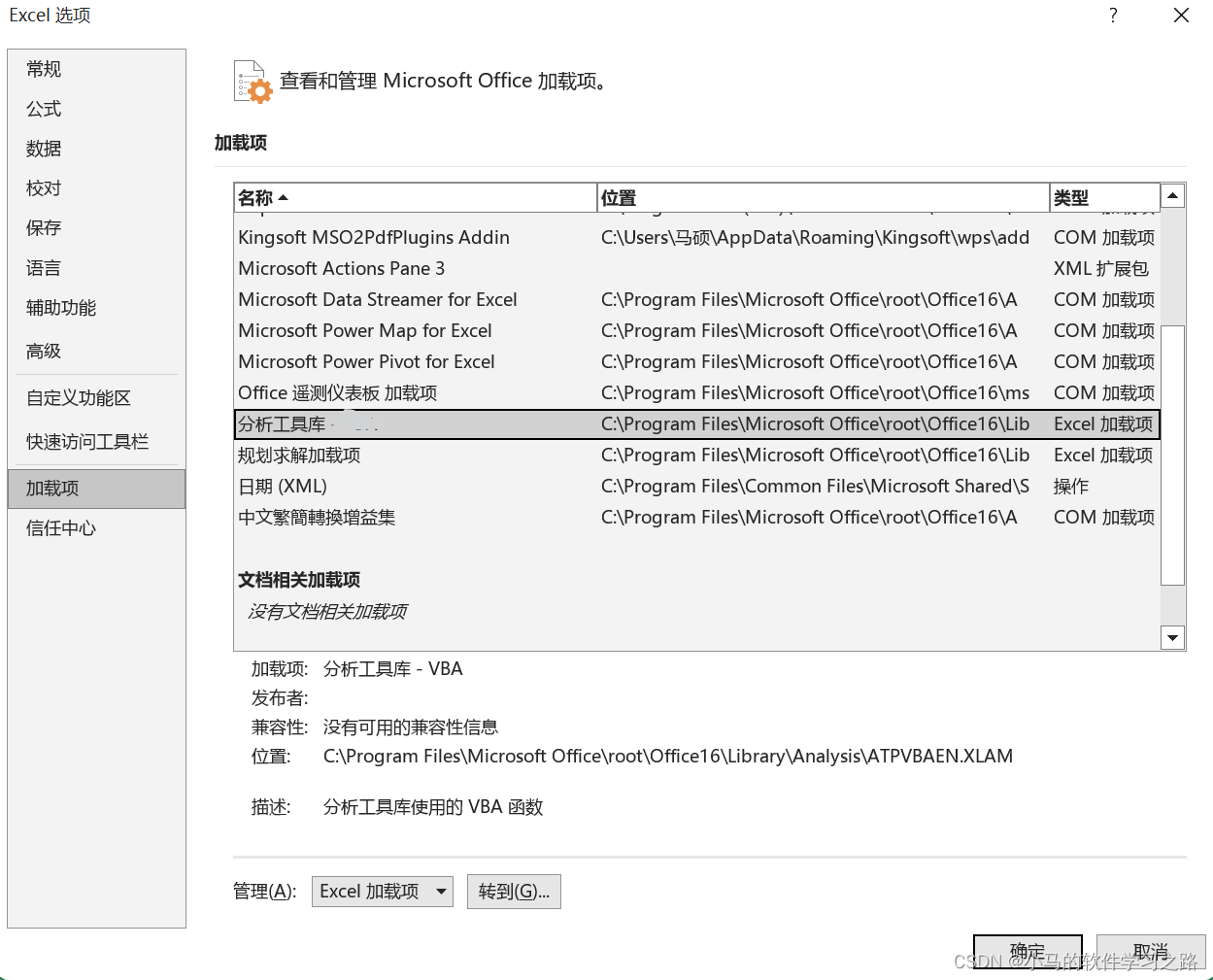Select Microsoft Actions Pane 3 row
1213x980 pixels.
coord(697,269)
